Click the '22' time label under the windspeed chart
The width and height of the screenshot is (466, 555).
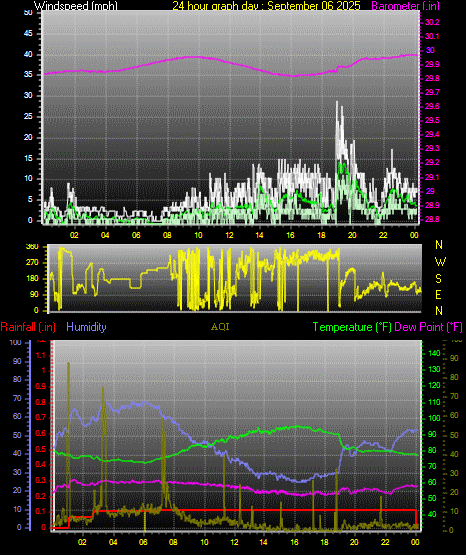[383, 235]
